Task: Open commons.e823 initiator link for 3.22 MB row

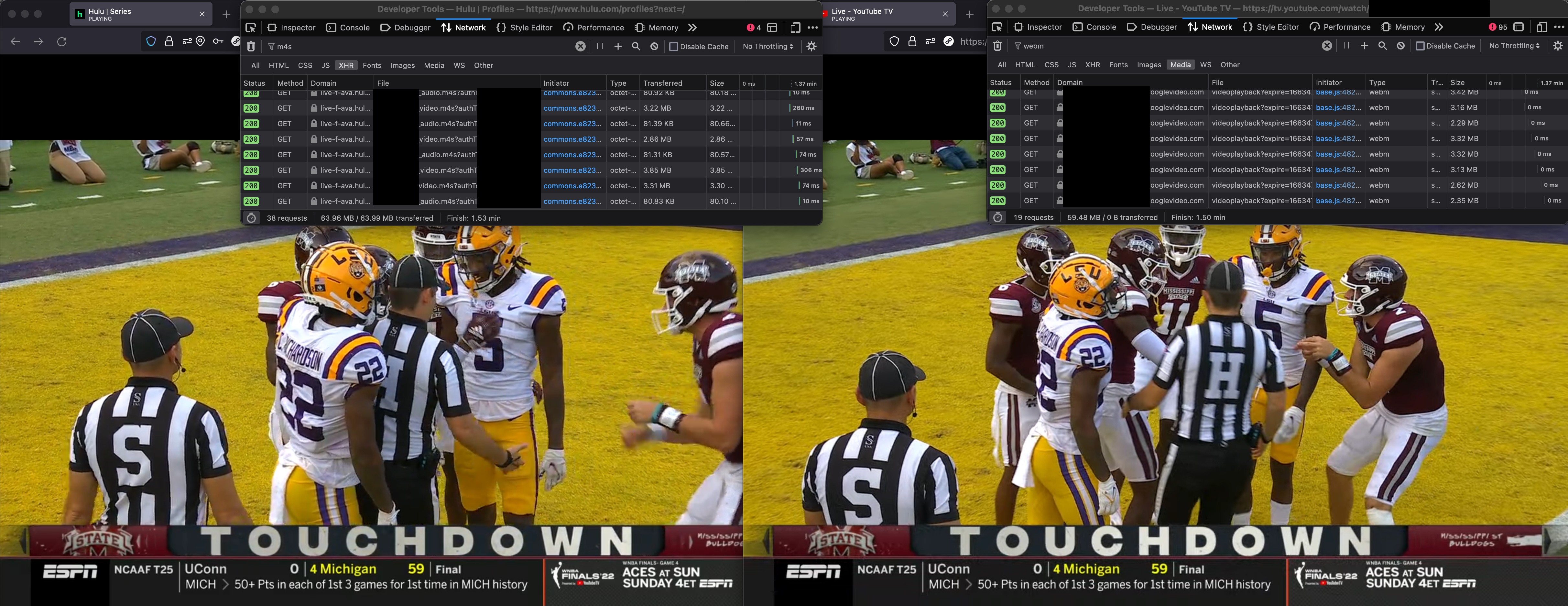Action: coord(572,108)
